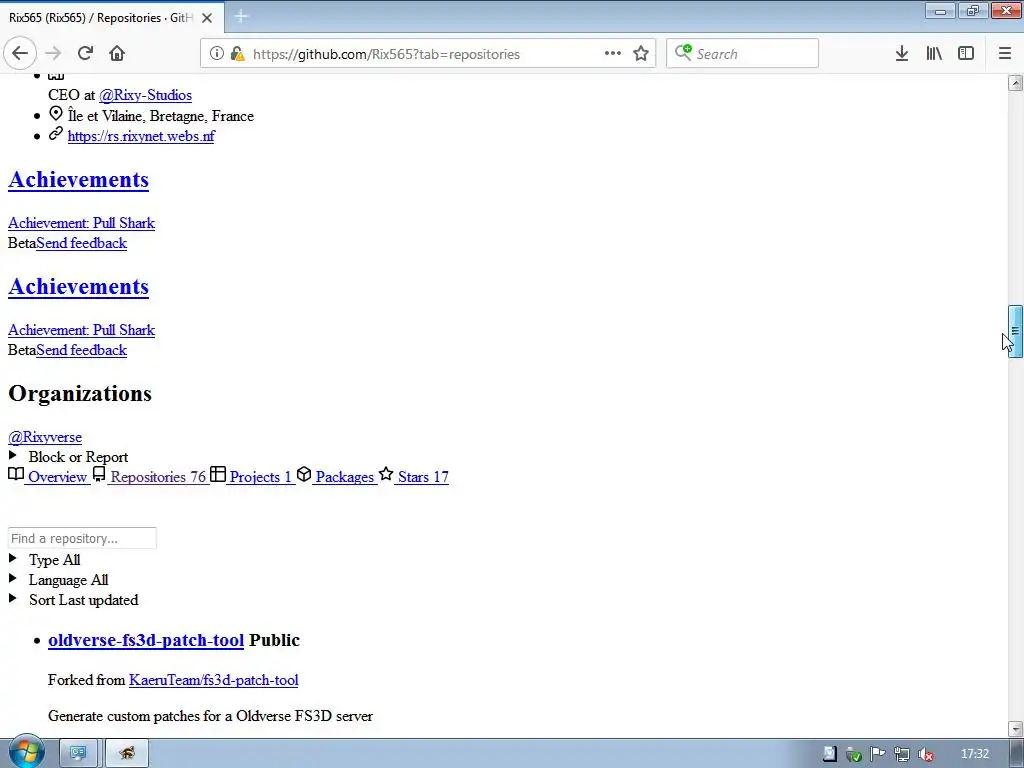Screen dimensions: 1024x768
Task: Click the Rix565 Repositories browser tab
Action: coord(112,18)
